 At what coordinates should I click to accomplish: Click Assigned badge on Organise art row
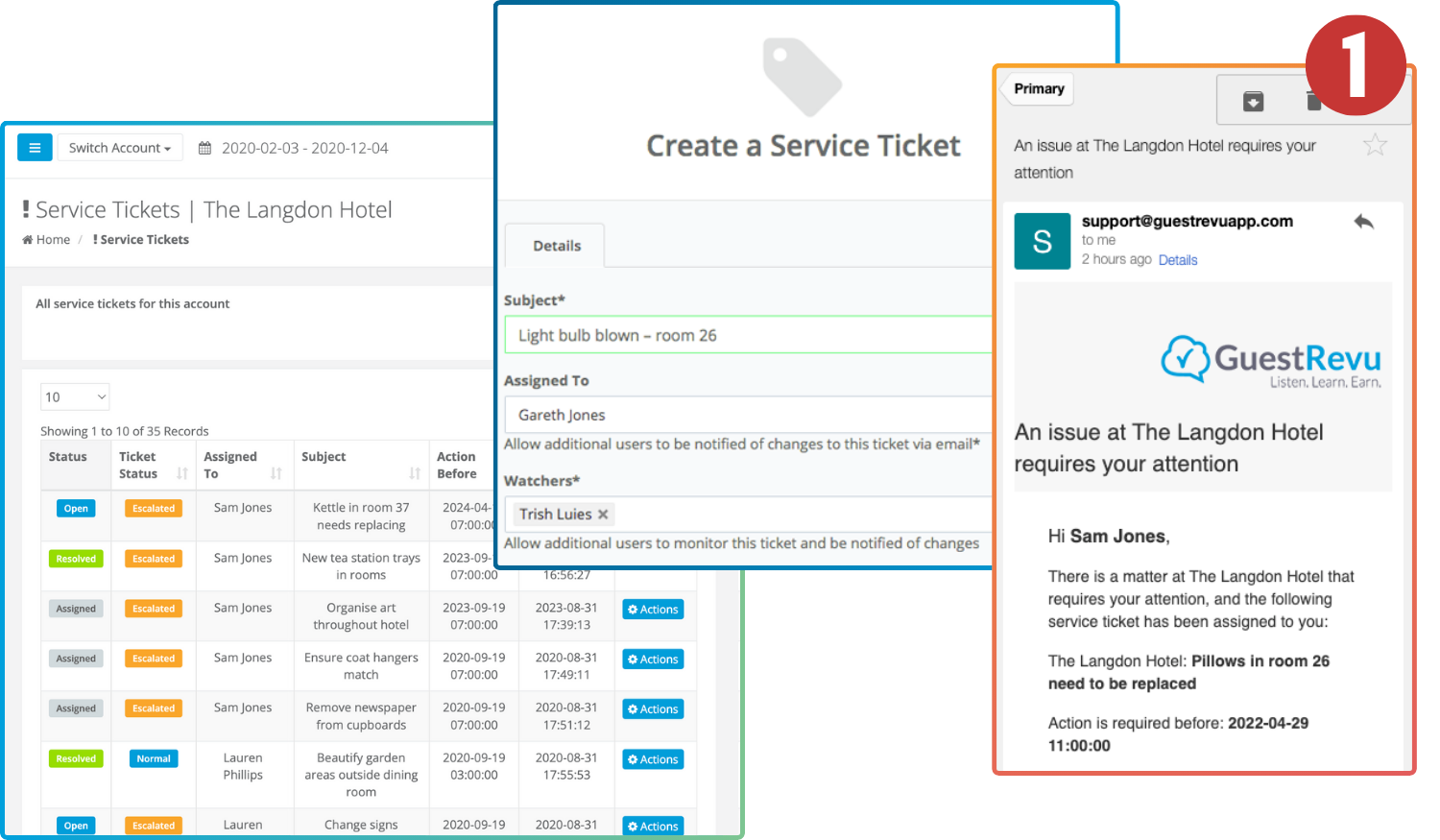(76, 609)
